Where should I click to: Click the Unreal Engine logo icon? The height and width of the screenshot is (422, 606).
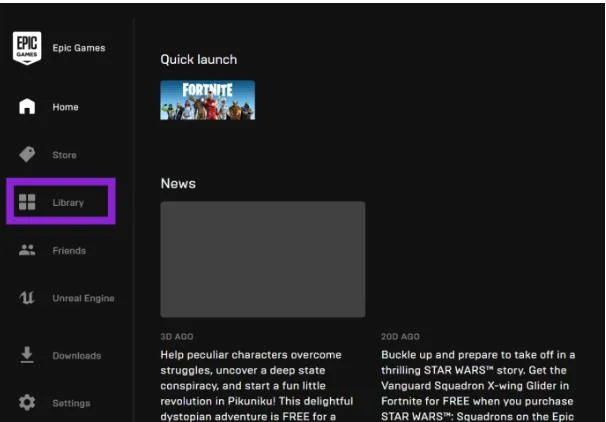click(27, 298)
